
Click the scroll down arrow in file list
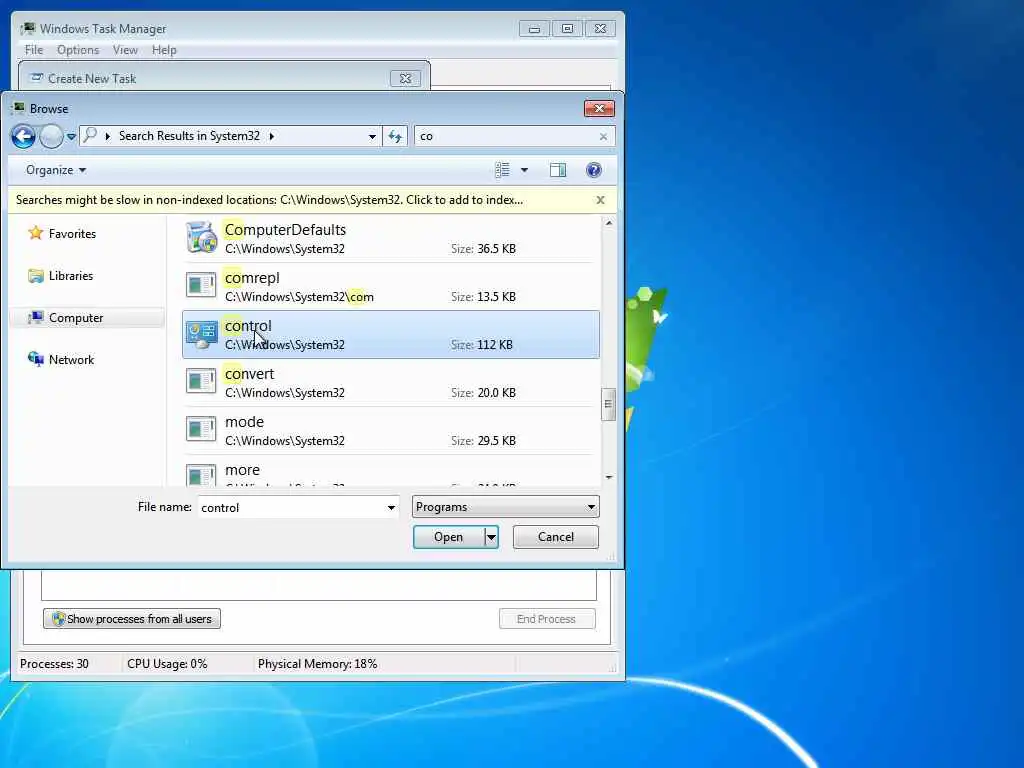pyautogui.click(x=609, y=477)
